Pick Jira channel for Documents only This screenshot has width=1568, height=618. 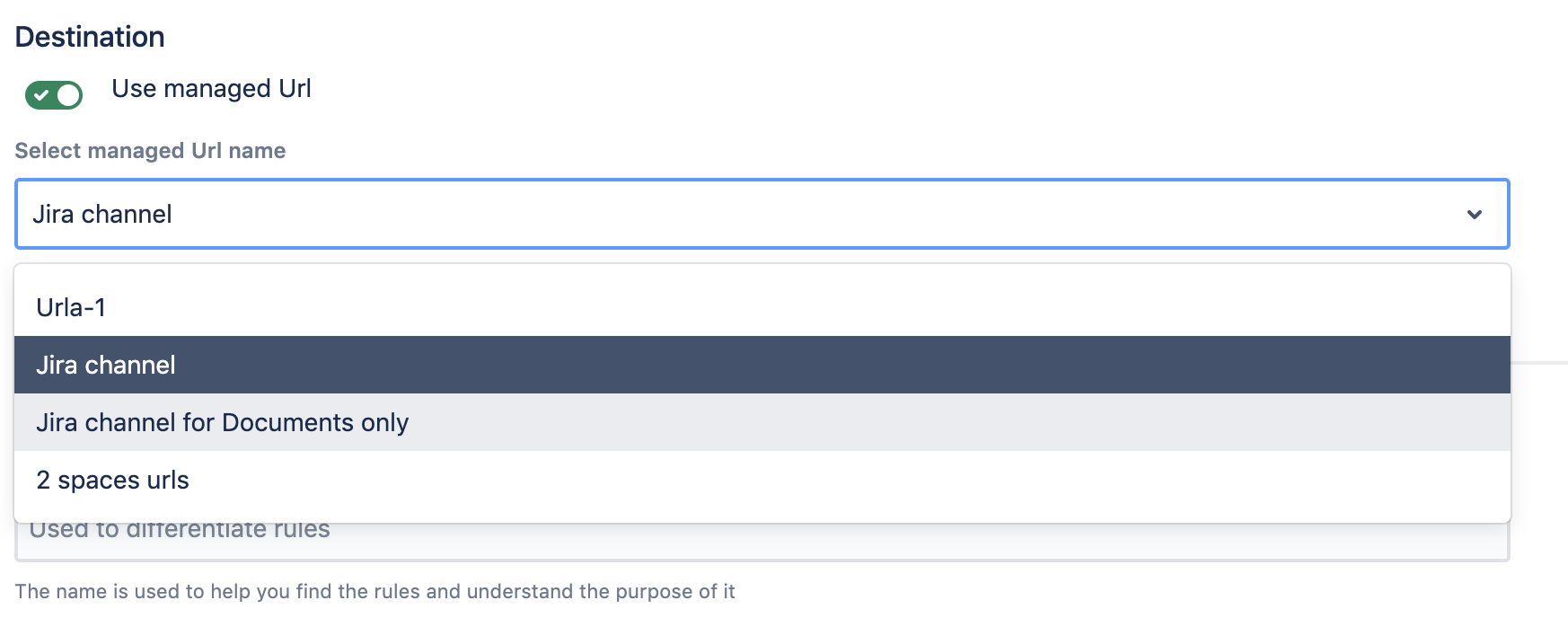(x=222, y=423)
